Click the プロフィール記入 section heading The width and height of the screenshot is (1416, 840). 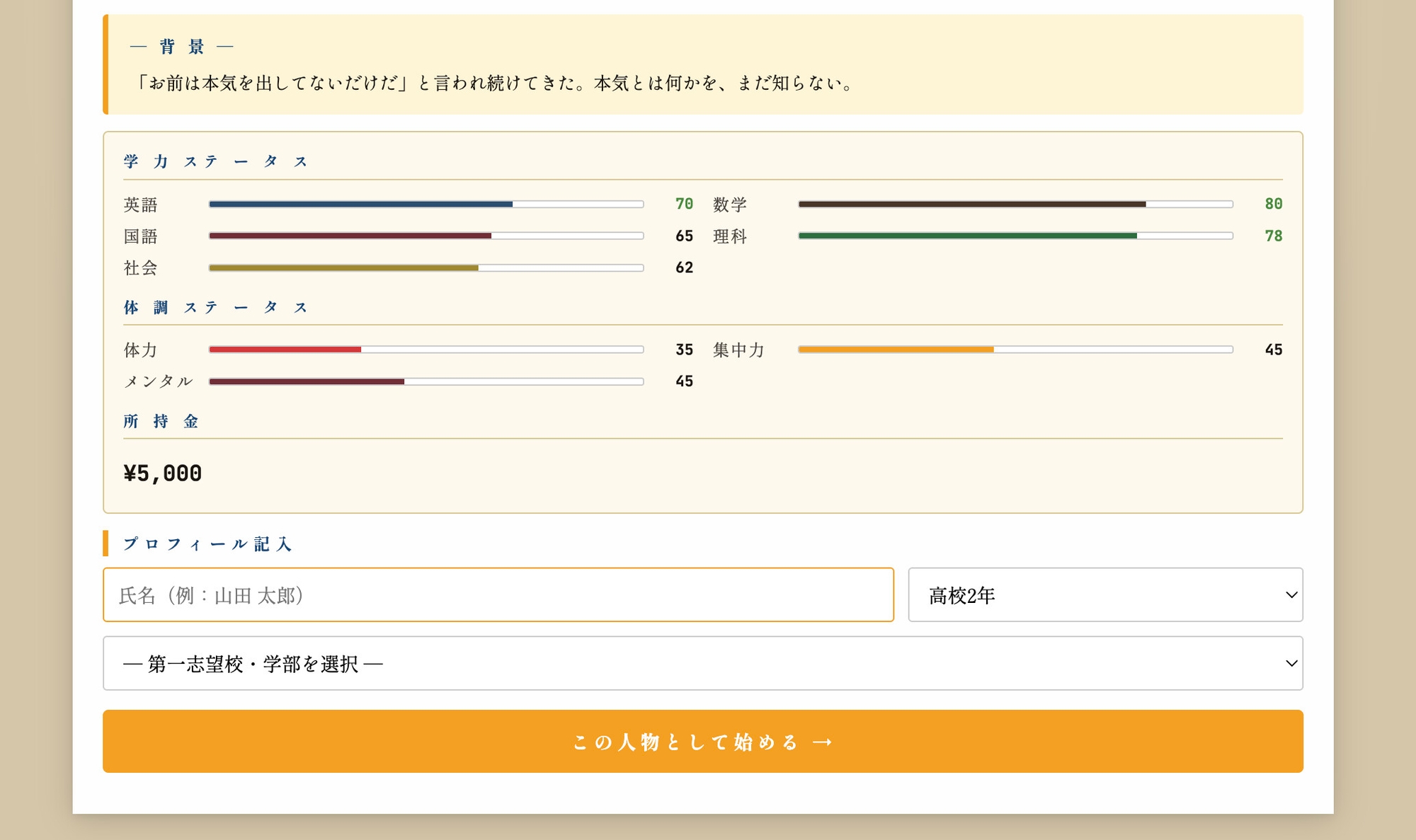(x=207, y=543)
